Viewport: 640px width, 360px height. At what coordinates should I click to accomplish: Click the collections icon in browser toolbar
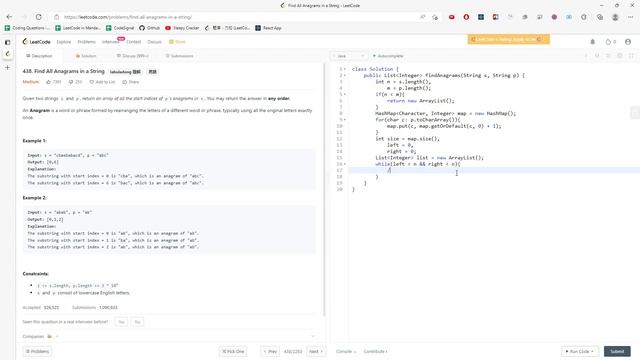[600, 17]
